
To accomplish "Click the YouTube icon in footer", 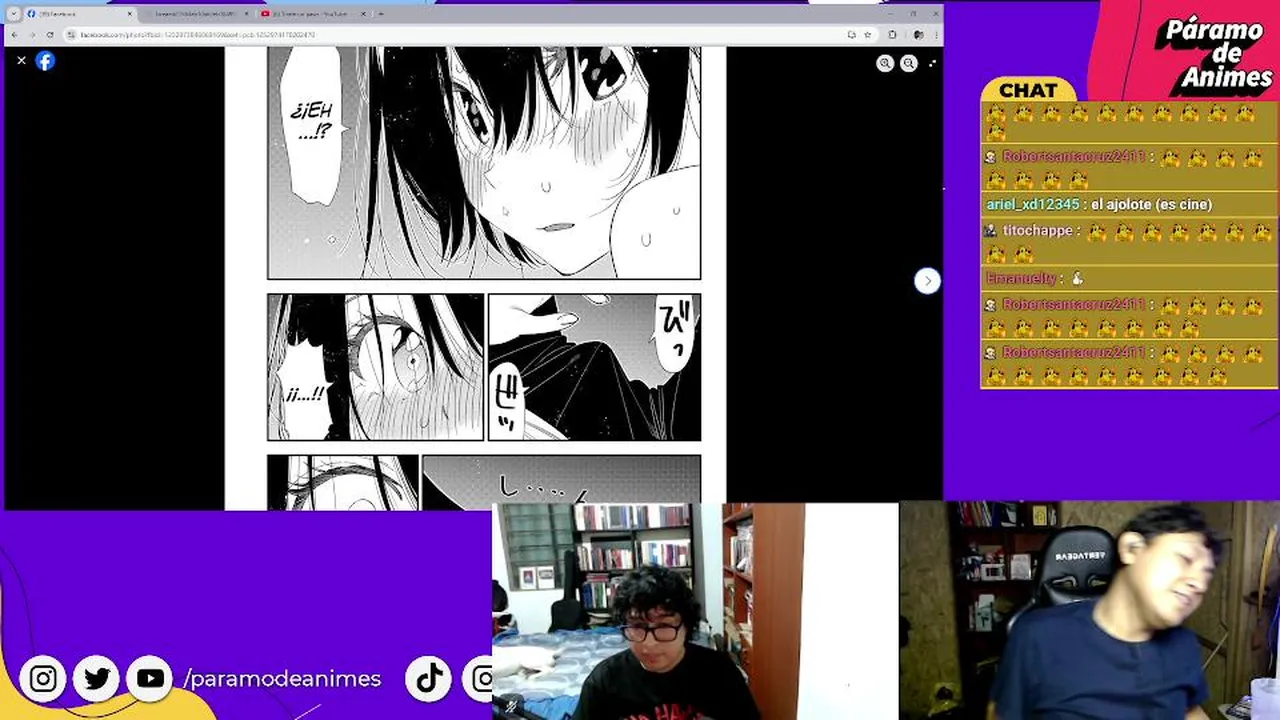I will tap(150, 679).
